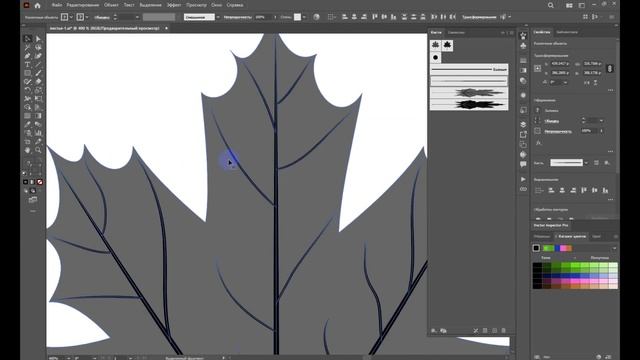This screenshot has width=640, height=360.
Task: Show more Appearance options ellipsis
Action: (x=610, y=151)
